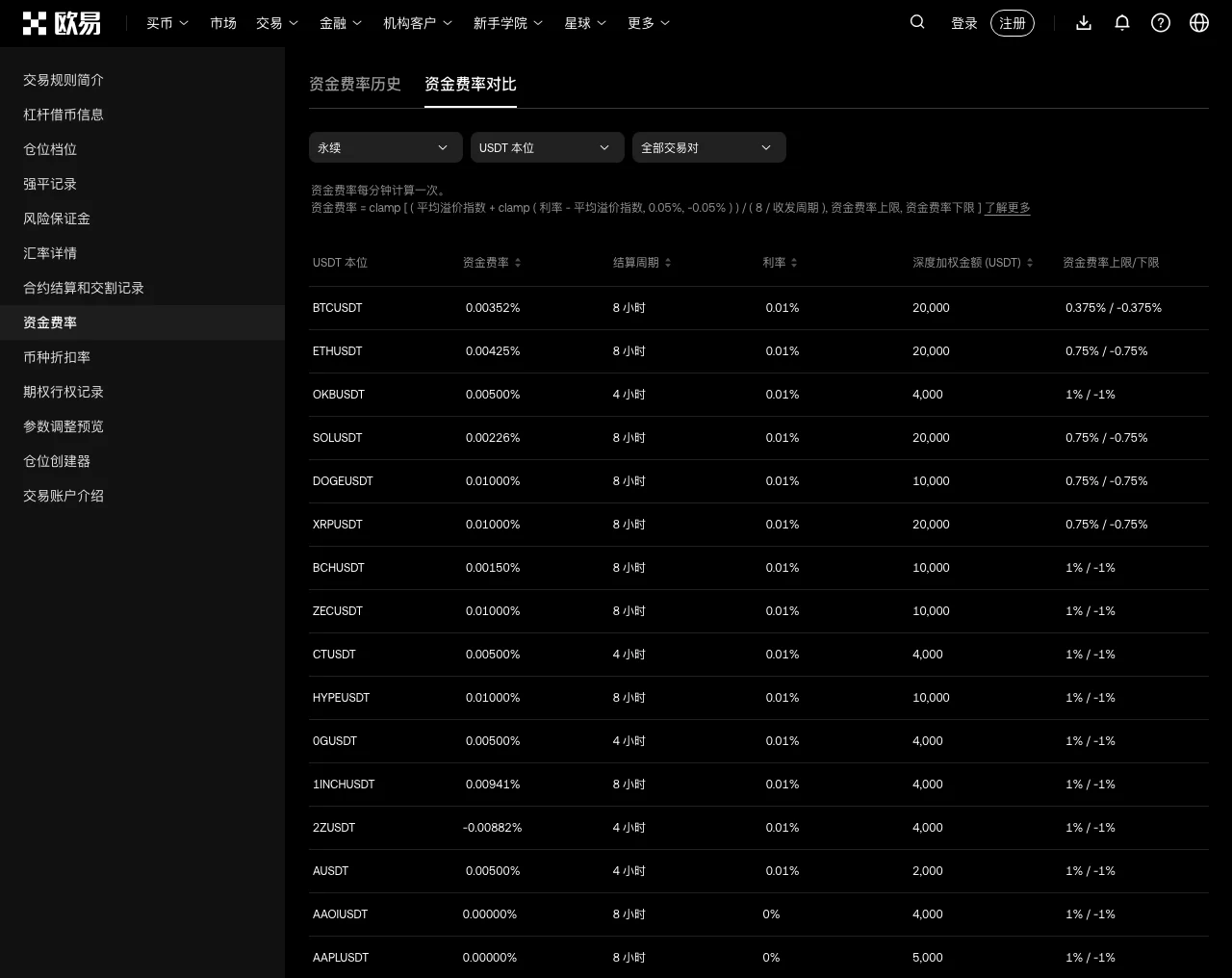Sort by 资金费率 column arrows
The height and width of the screenshot is (978, 1232).
pyautogui.click(x=518, y=263)
